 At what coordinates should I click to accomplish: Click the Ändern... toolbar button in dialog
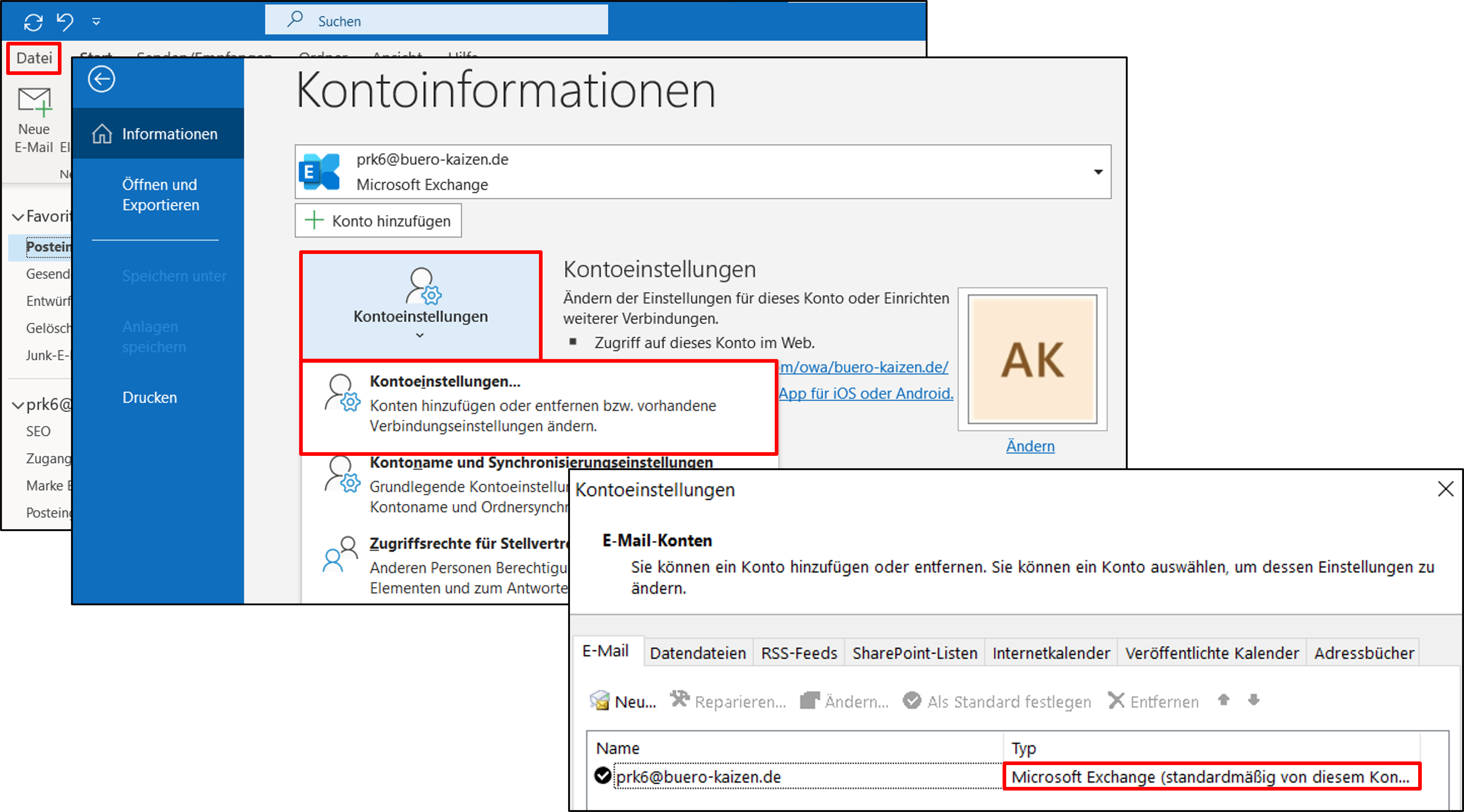click(844, 701)
